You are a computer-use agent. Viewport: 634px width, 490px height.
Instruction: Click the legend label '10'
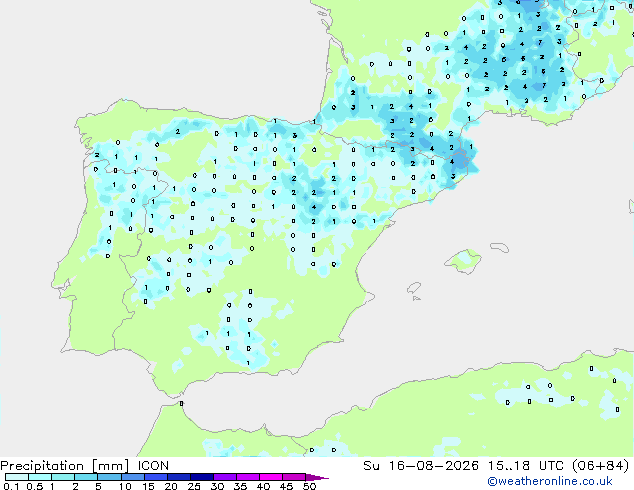pyautogui.click(x=125, y=486)
